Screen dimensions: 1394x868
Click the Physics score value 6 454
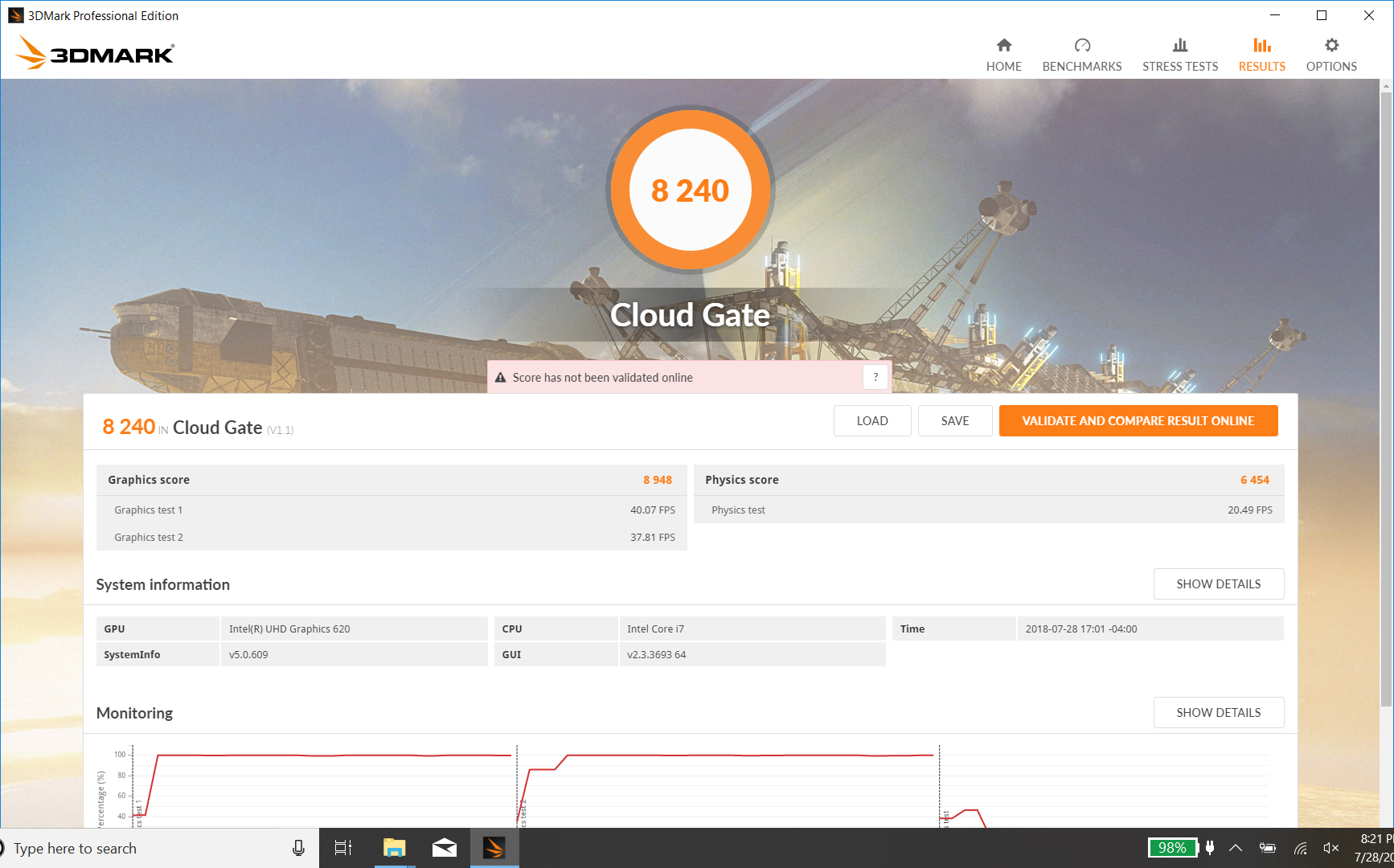coord(1255,480)
